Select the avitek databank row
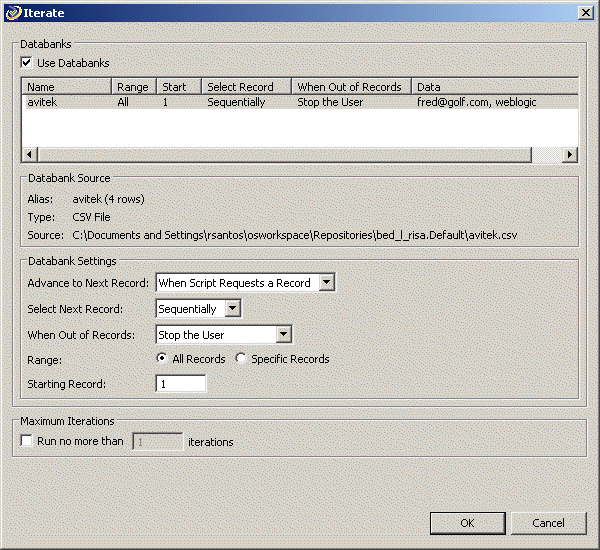This screenshot has height=550, width=600. point(300,102)
